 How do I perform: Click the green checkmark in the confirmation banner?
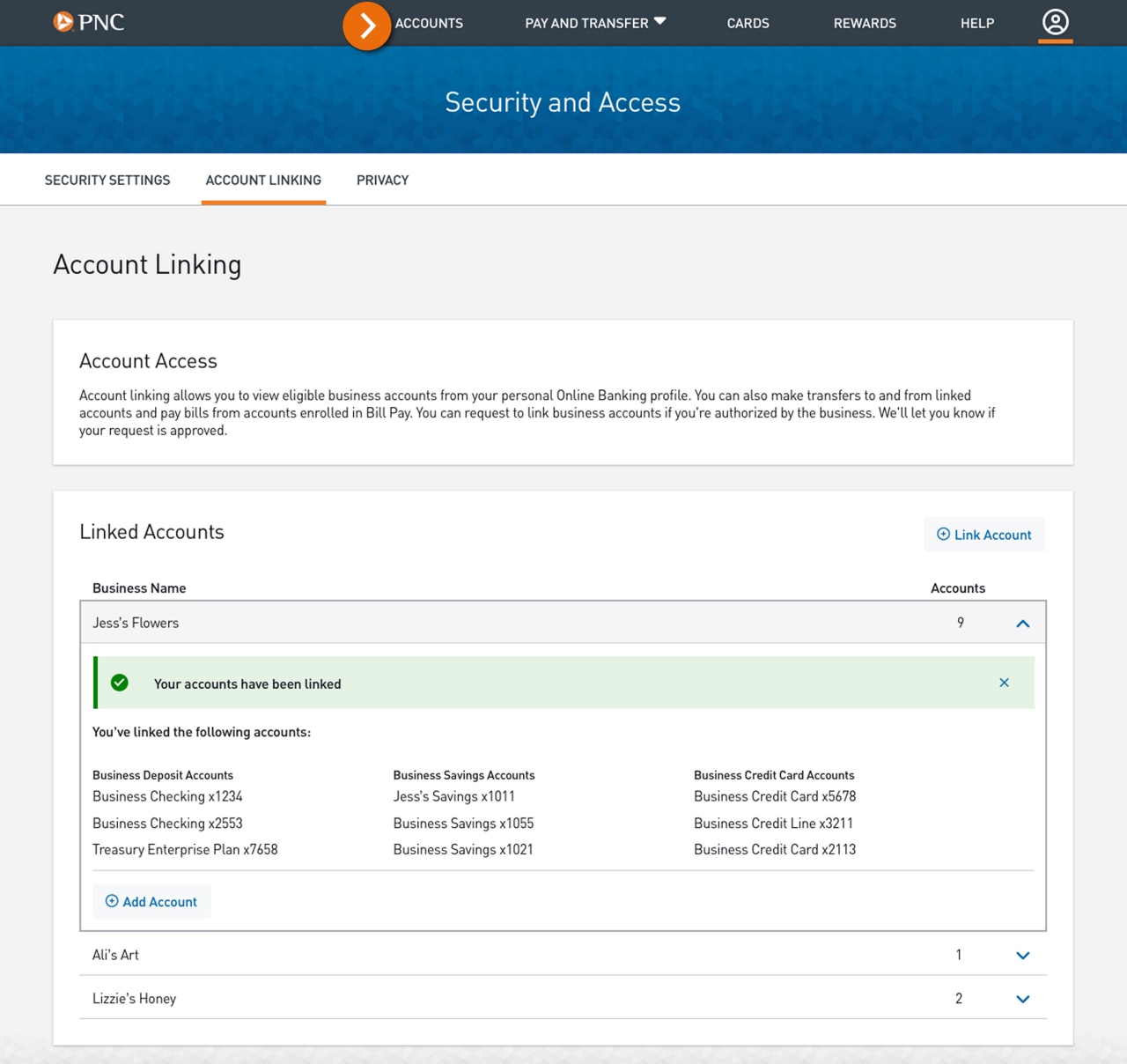pos(120,683)
